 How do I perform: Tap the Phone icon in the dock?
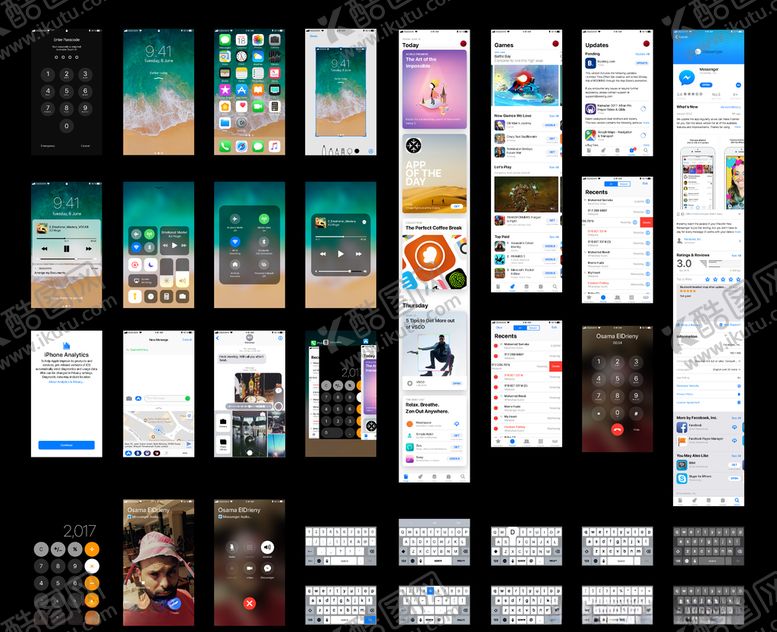(x=225, y=146)
